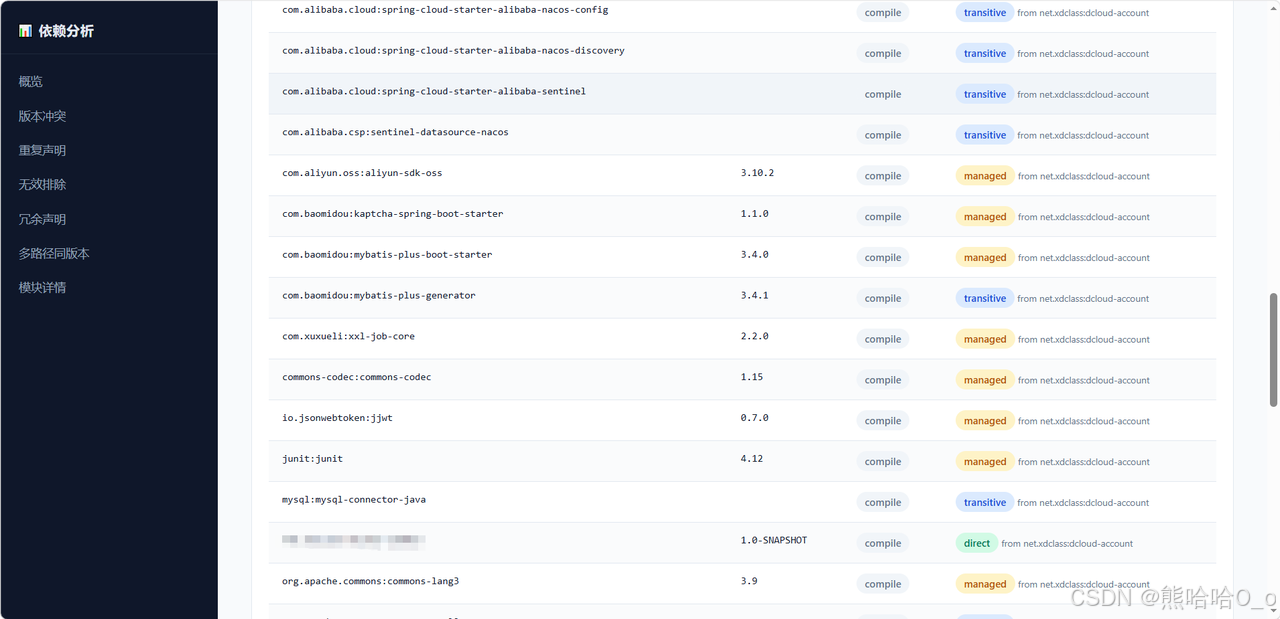Click the source text in the direct dependency row
The height and width of the screenshot is (619, 1280).
click(x=1067, y=544)
